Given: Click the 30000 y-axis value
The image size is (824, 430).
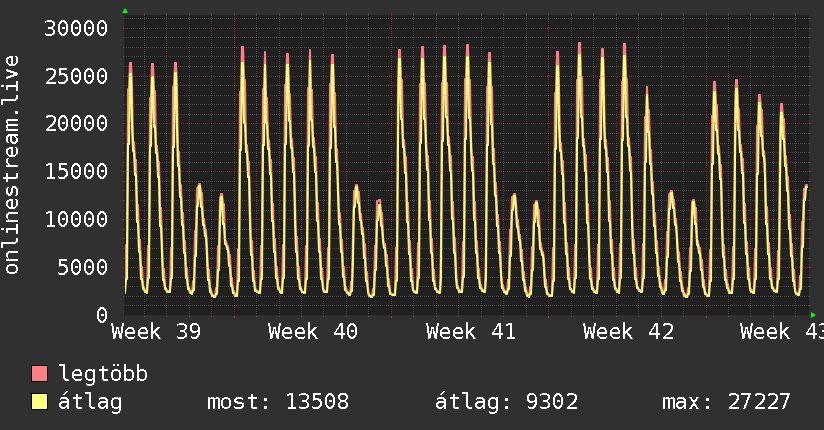Looking at the screenshot, I should pyautogui.click(x=76, y=28).
